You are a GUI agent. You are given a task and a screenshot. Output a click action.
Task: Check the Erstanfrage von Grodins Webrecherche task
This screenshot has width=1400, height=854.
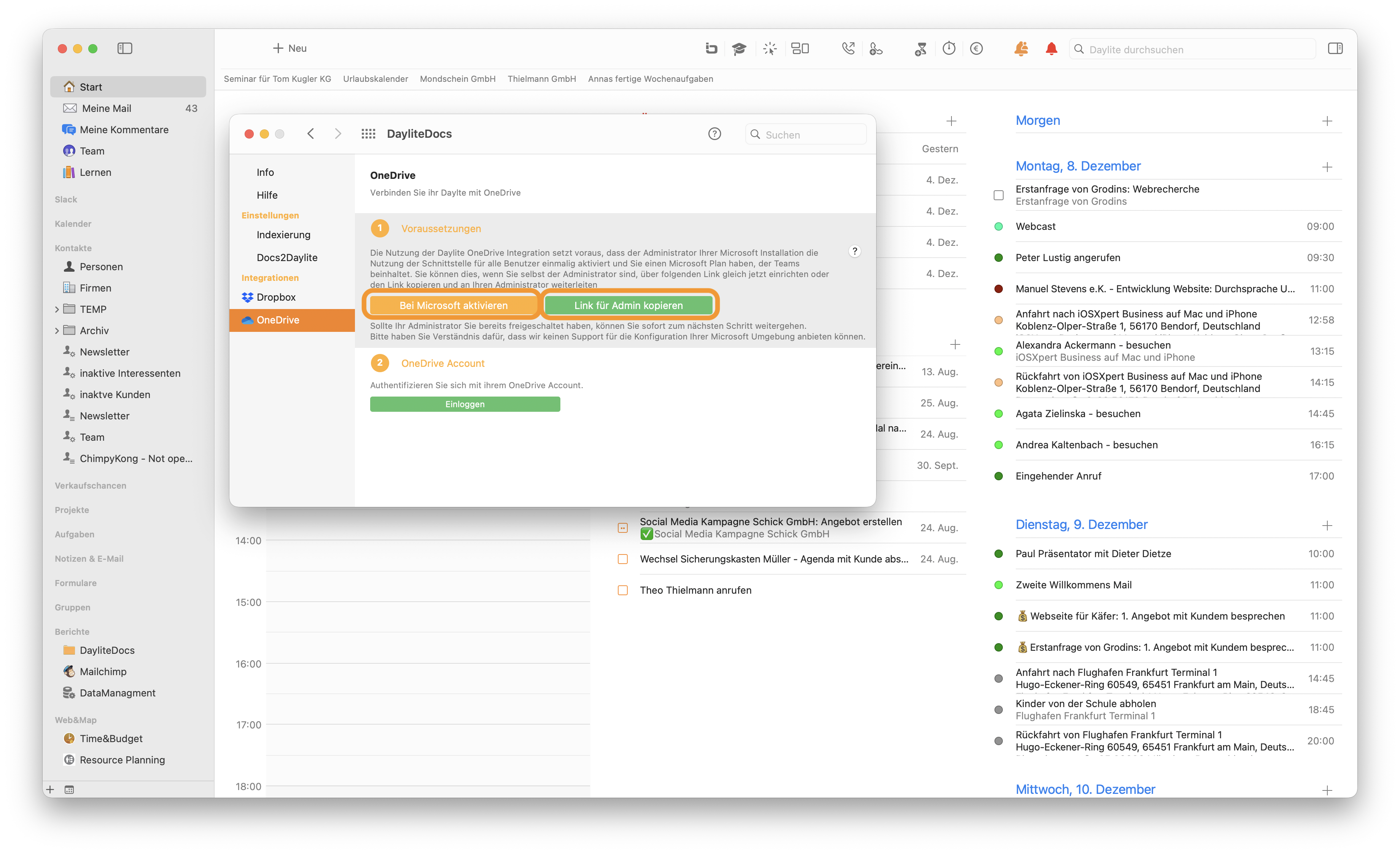(x=998, y=195)
